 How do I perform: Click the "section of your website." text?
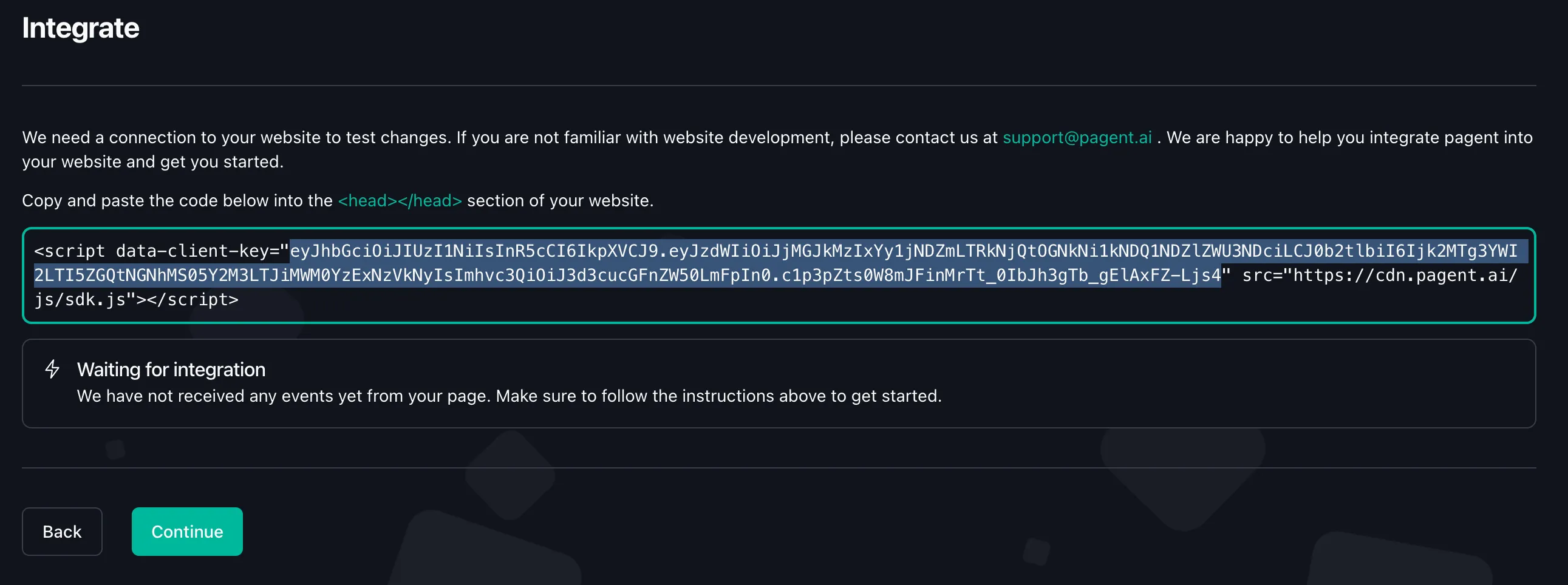(560, 201)
